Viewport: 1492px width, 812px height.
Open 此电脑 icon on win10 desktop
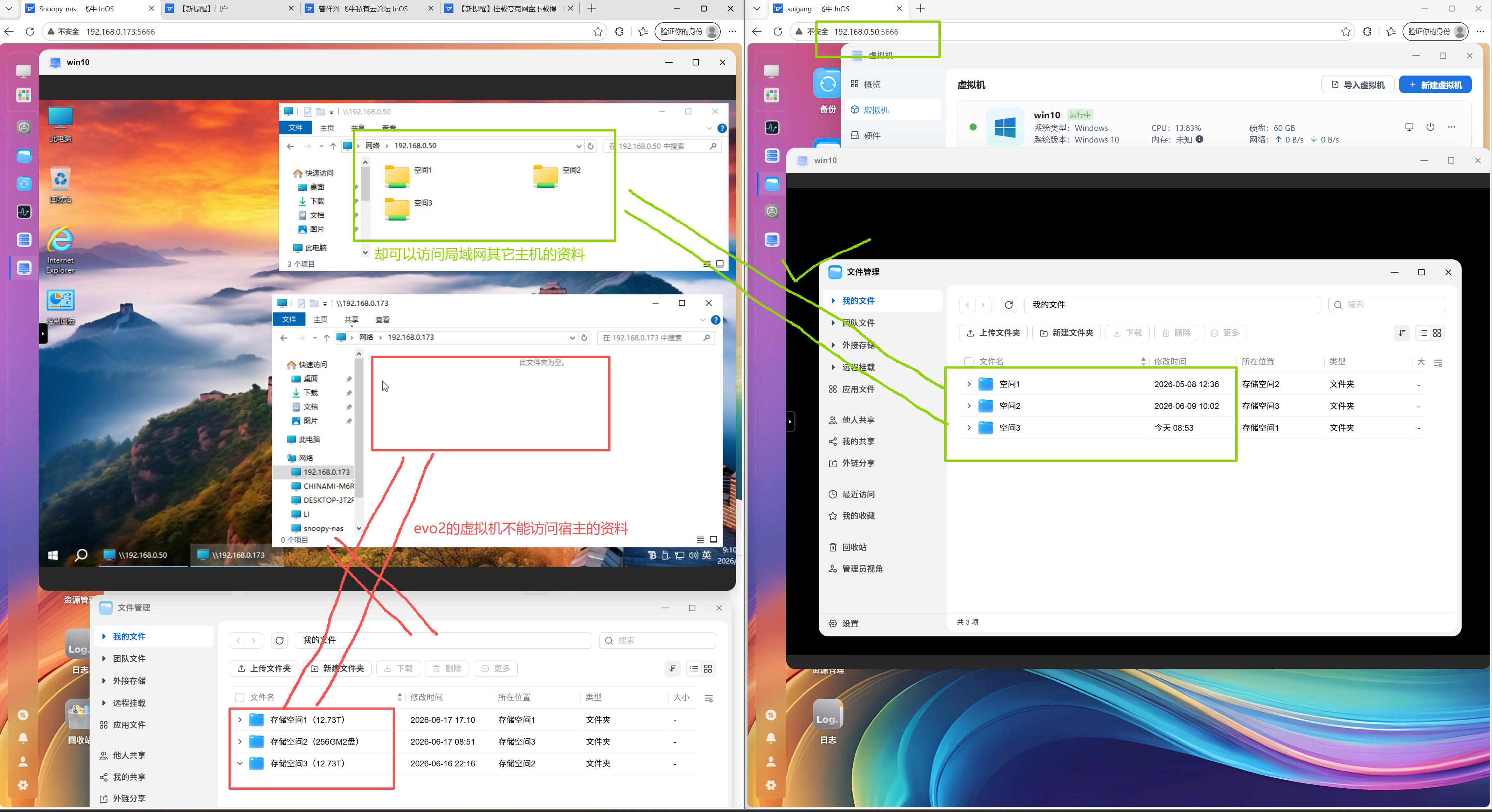[60, 124]
